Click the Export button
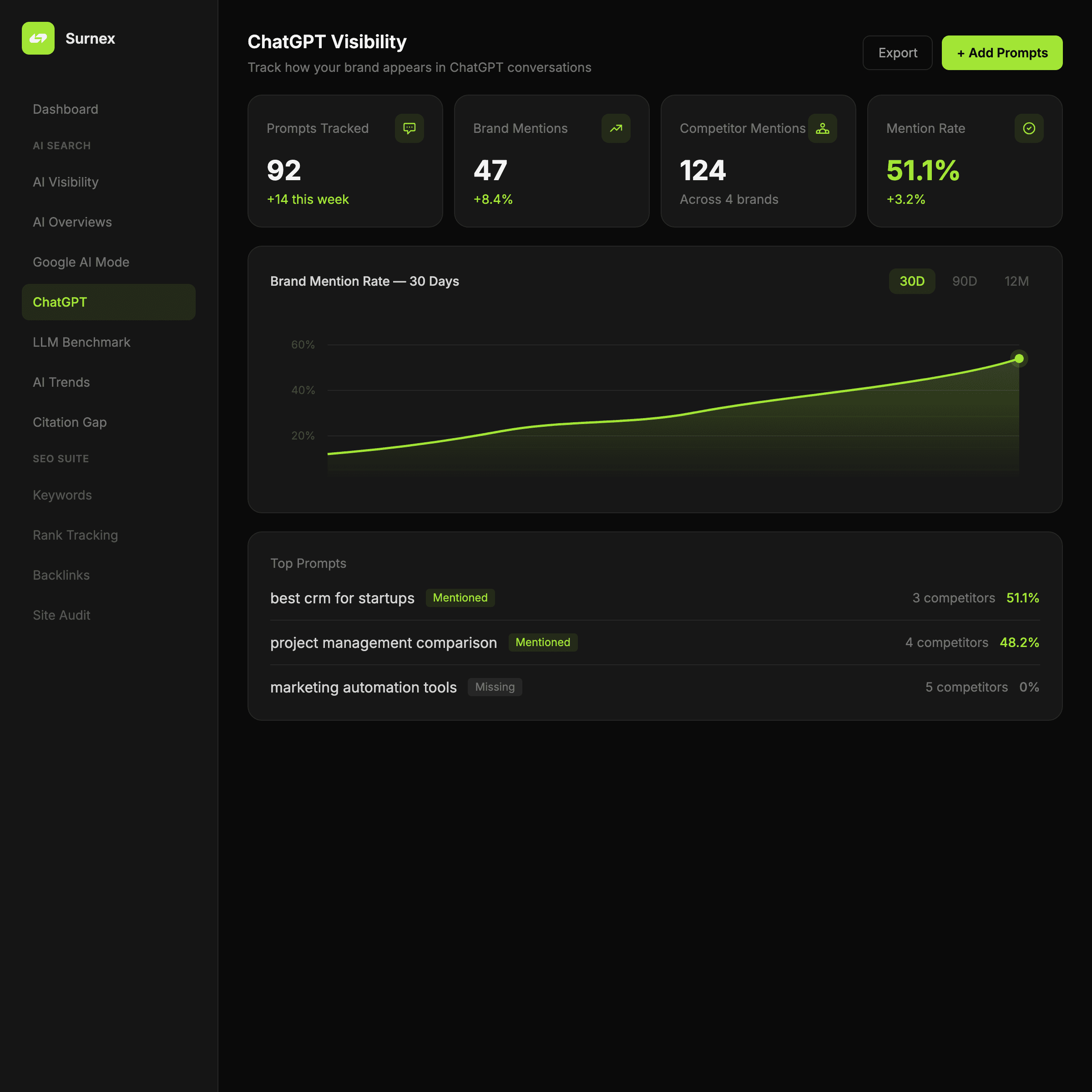1092x1092 pixels. (897, 53)
